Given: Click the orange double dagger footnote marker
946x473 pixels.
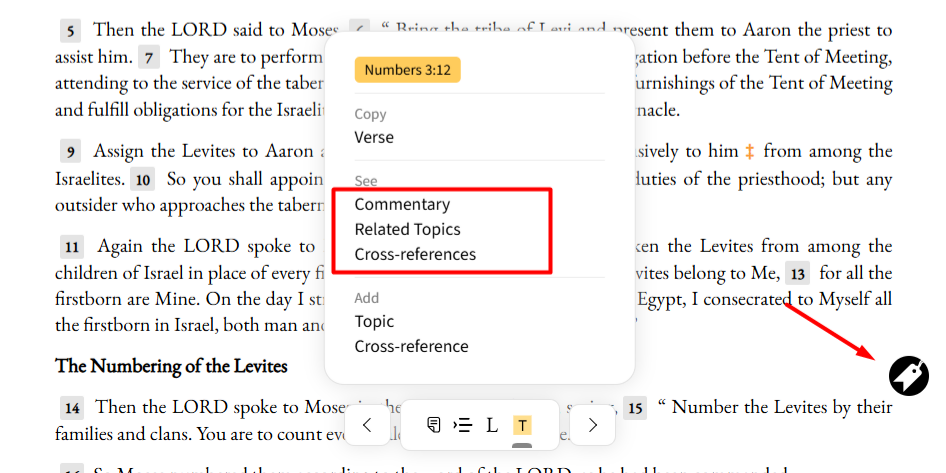Looking at the screenshot, I should tap(750, 151).
